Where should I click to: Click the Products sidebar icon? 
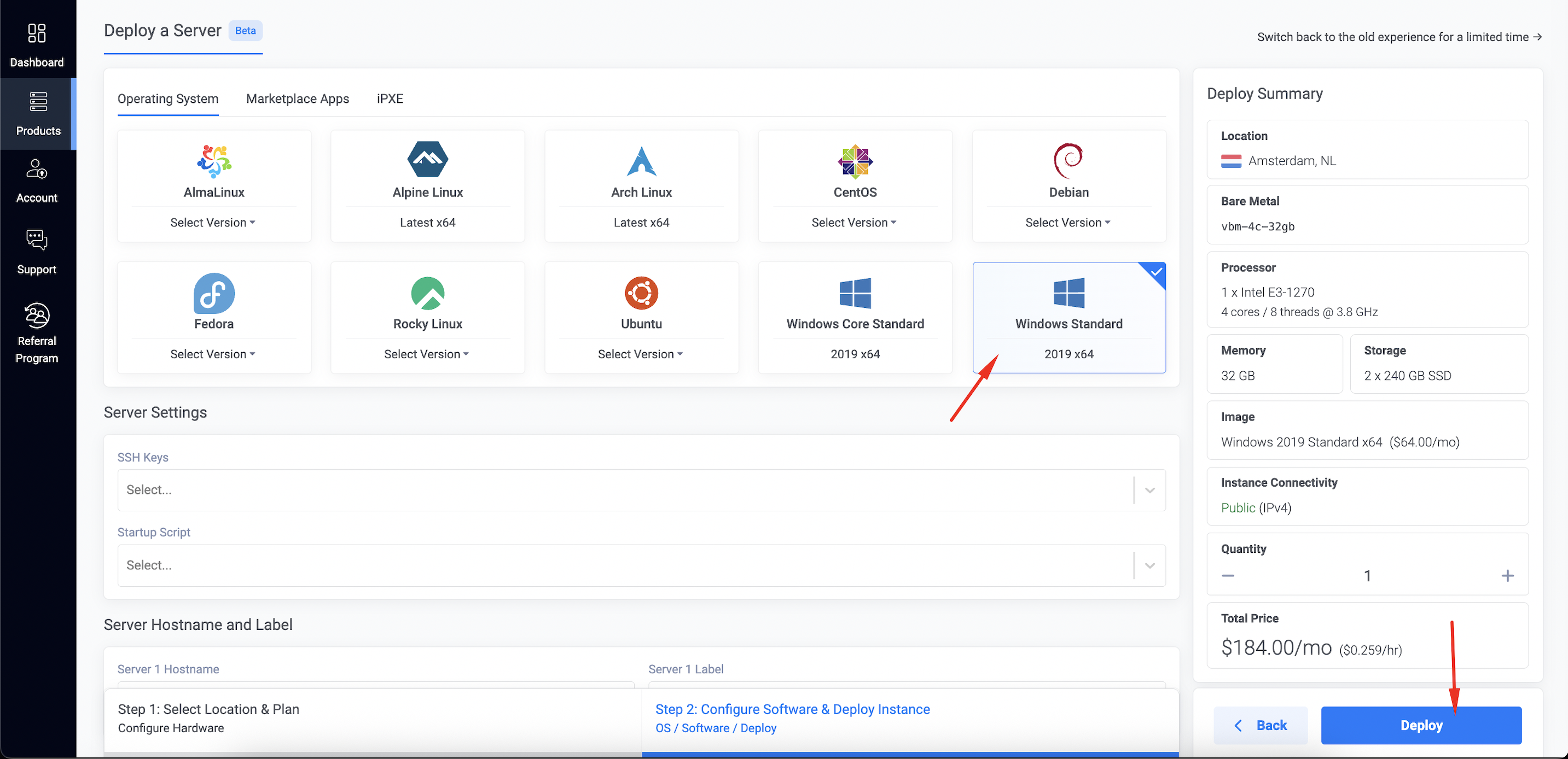38,102
